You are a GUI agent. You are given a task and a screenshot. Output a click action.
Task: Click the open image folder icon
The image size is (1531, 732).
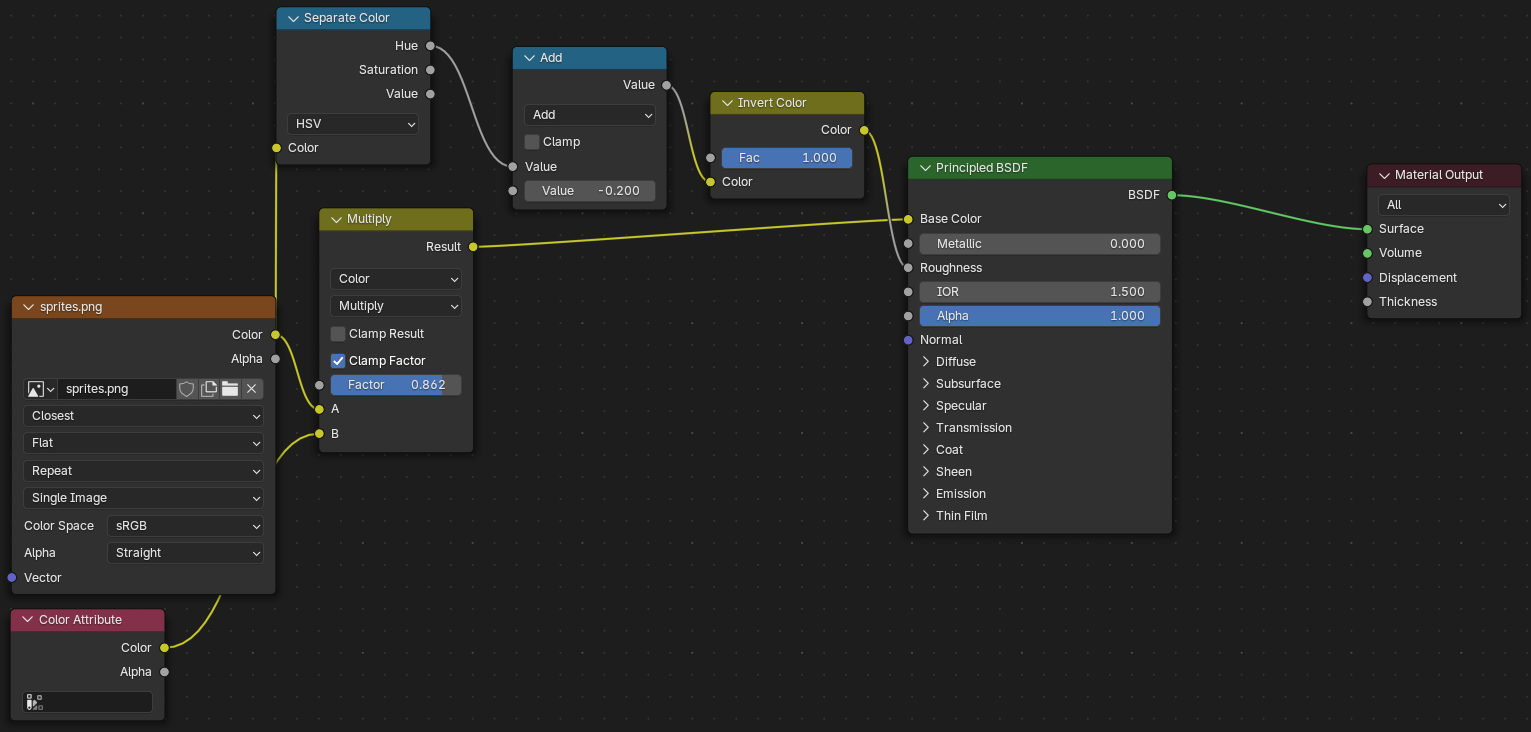coord(230,389)
